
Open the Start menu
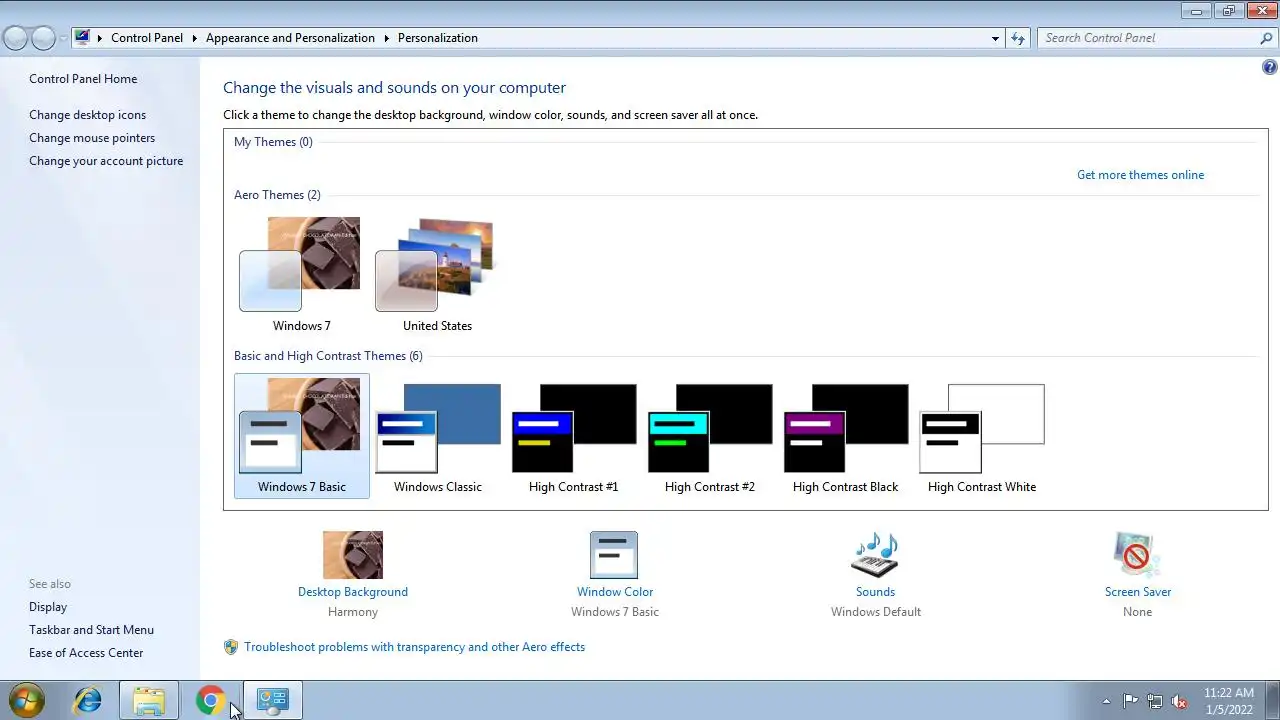pyautogui.click(x=26, y=700)
